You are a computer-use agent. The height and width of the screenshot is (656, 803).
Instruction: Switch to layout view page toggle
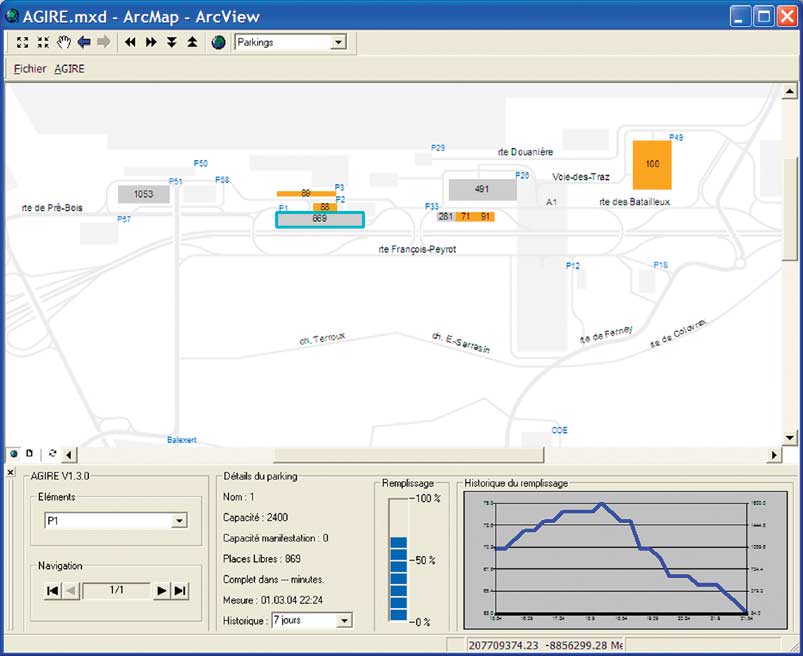click(x=30, y=453)
